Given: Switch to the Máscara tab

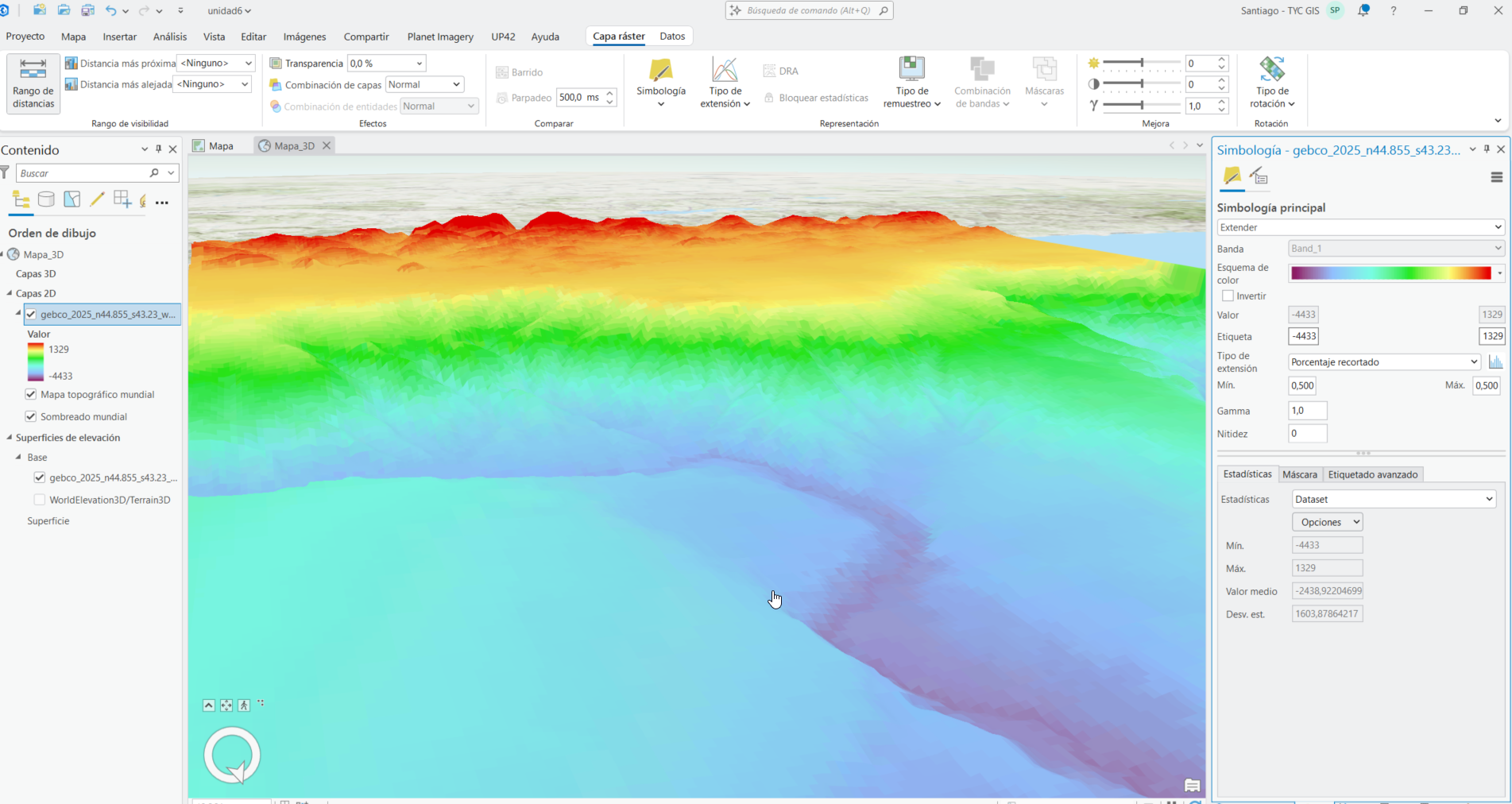Looking at the screenshot, I should pyautogui.click(x=1299, y=474).
